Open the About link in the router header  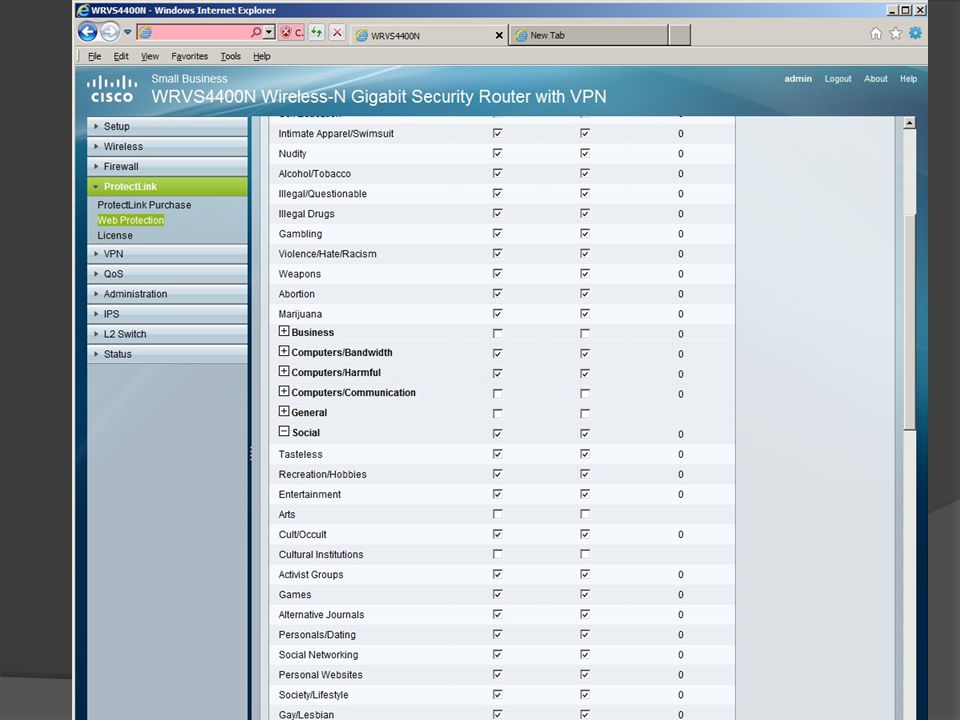[x=876, y=79]
